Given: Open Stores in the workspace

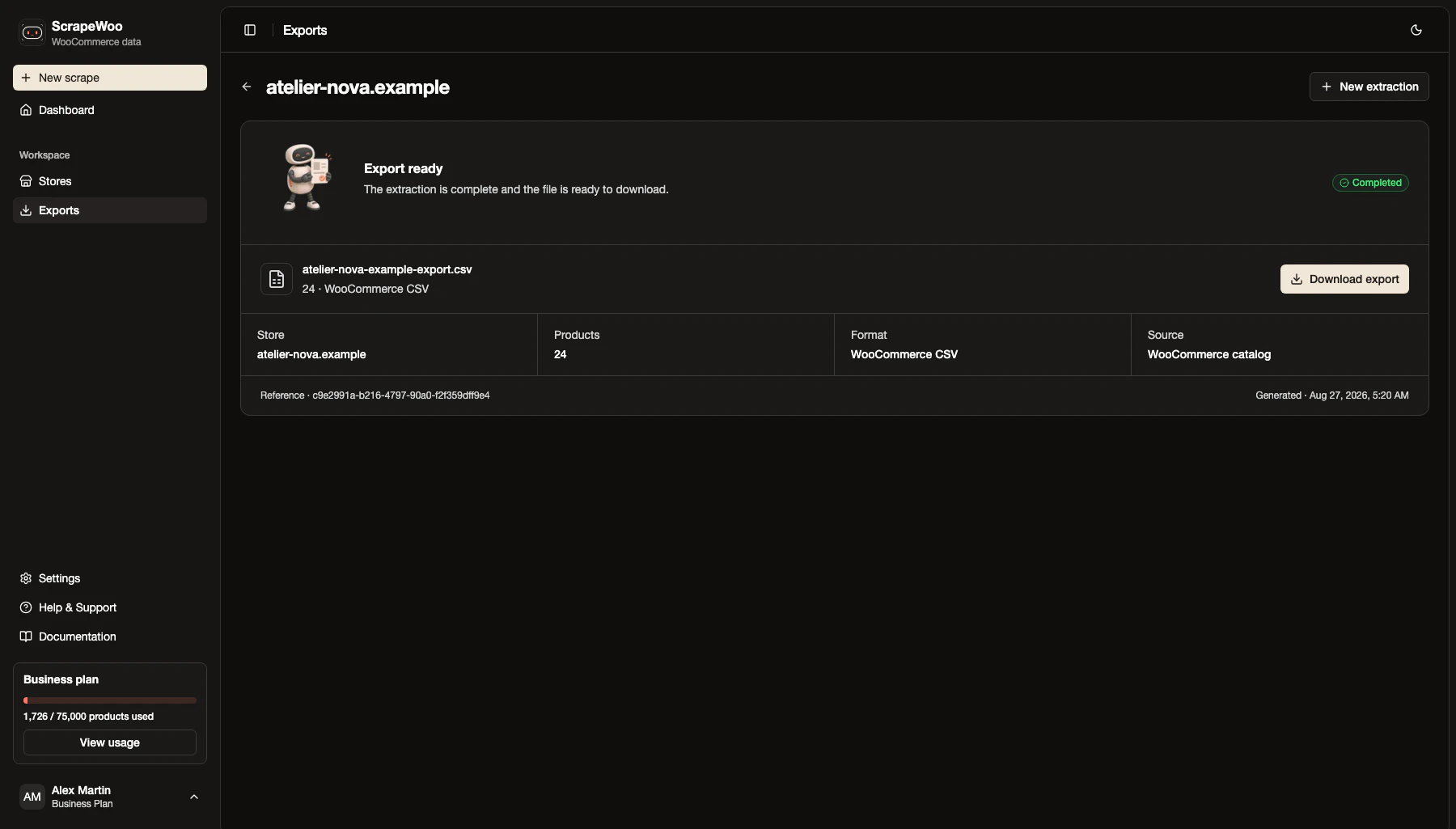Looking at the screenshot, I should (x=110, y=181).
